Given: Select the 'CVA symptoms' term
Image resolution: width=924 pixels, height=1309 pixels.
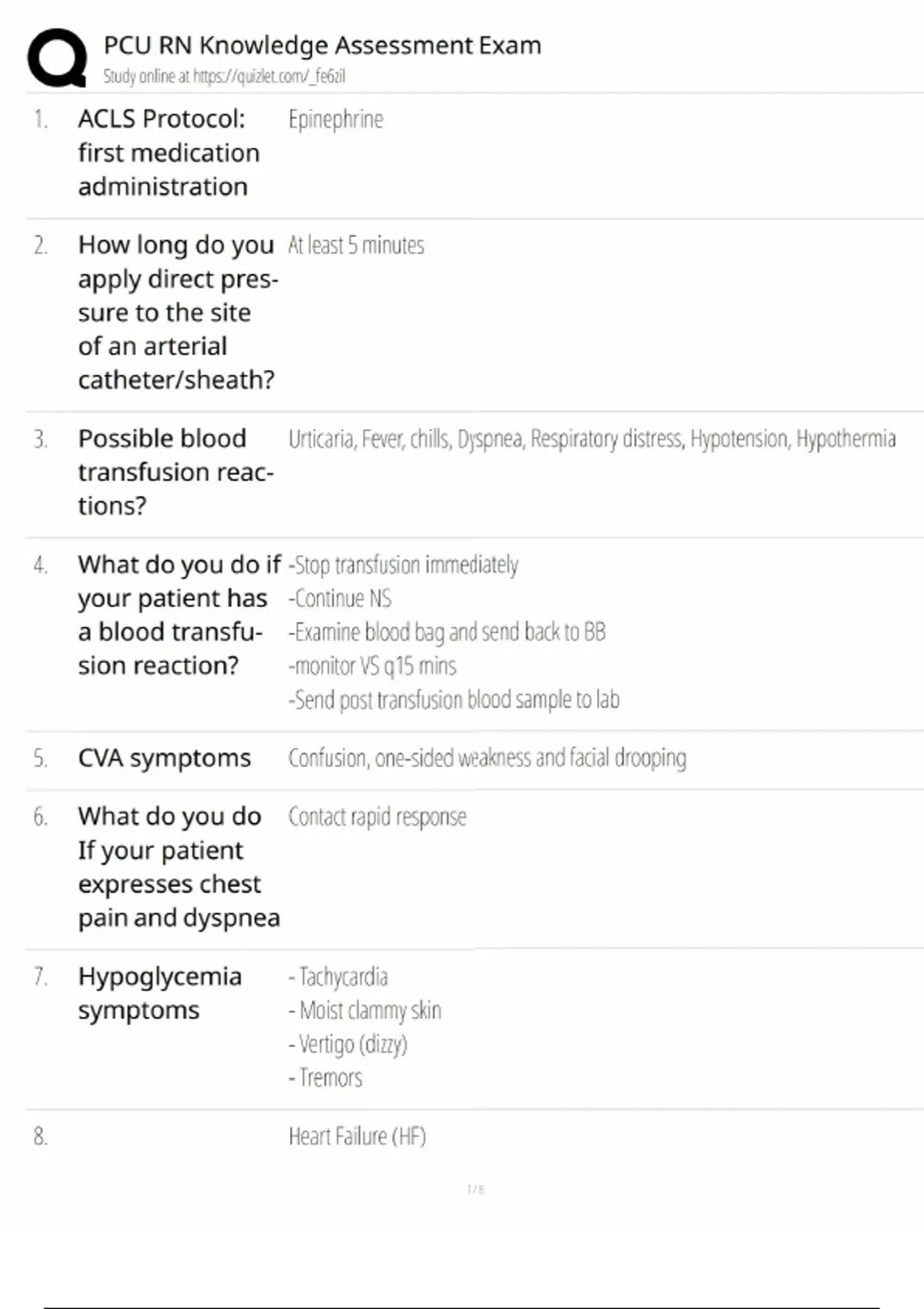Looking at the screenshot, I should (164, 758).
